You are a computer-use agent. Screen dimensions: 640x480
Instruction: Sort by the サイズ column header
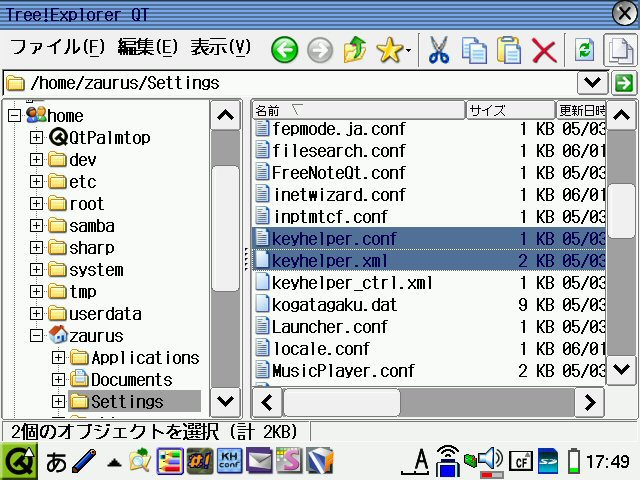tap(509, 110)
